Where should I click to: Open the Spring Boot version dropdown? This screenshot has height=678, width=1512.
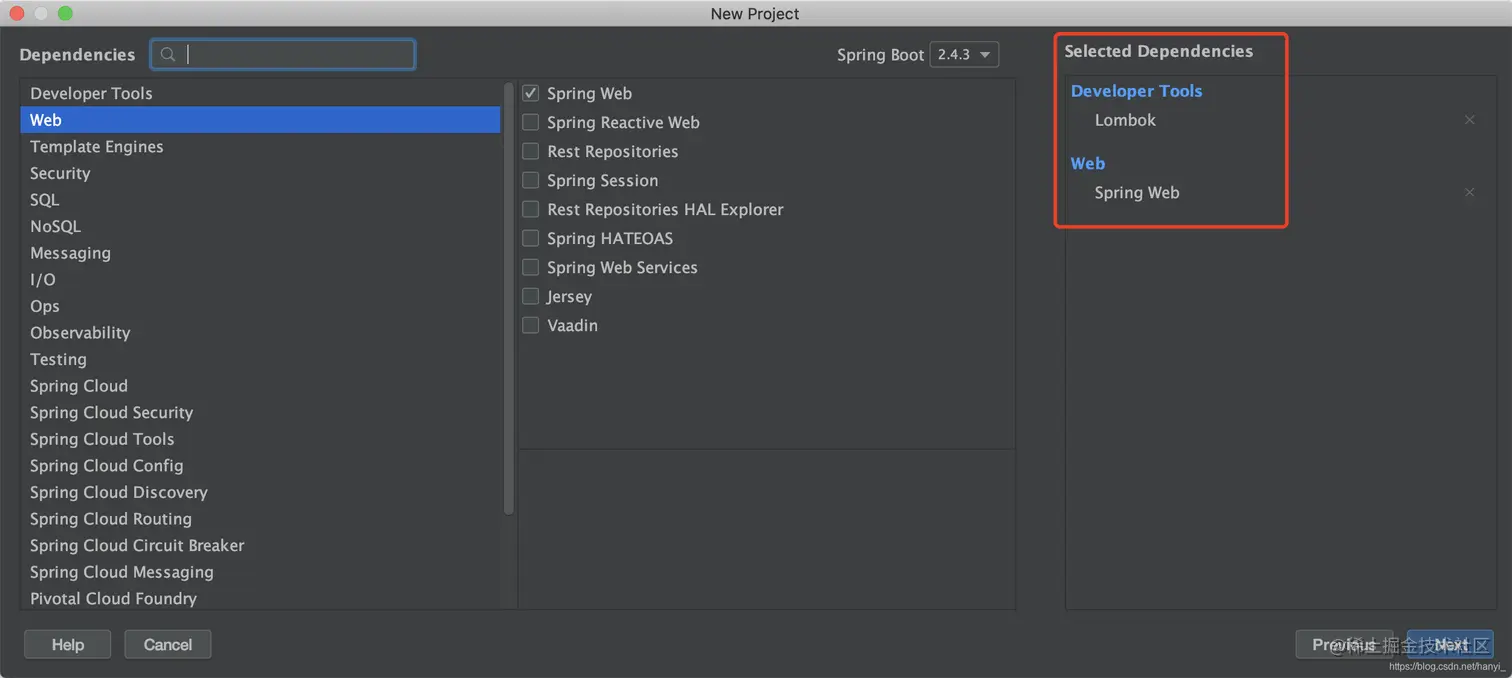[964, 55]
